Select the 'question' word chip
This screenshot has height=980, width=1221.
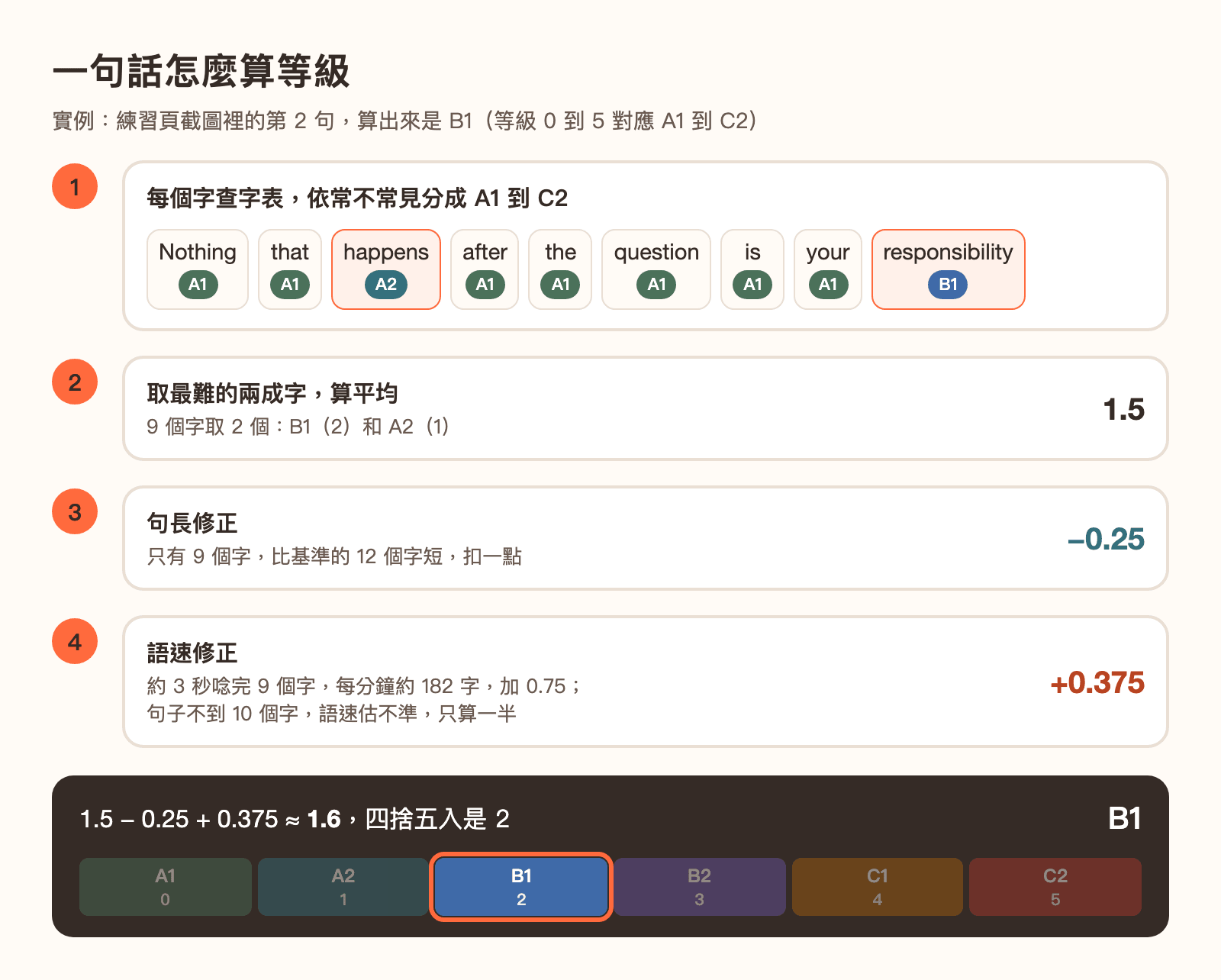pos(656,269)
